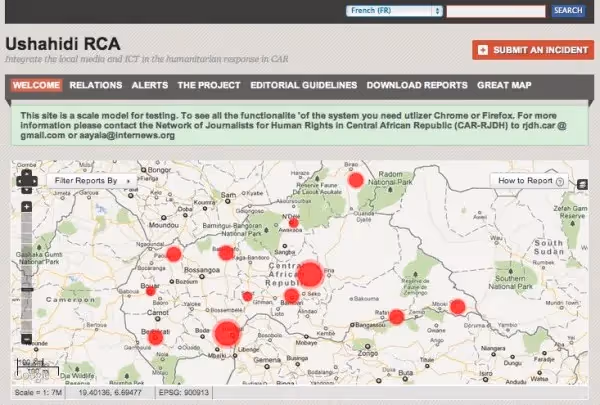Click the red incident marker near Birao

coord(355,180)
